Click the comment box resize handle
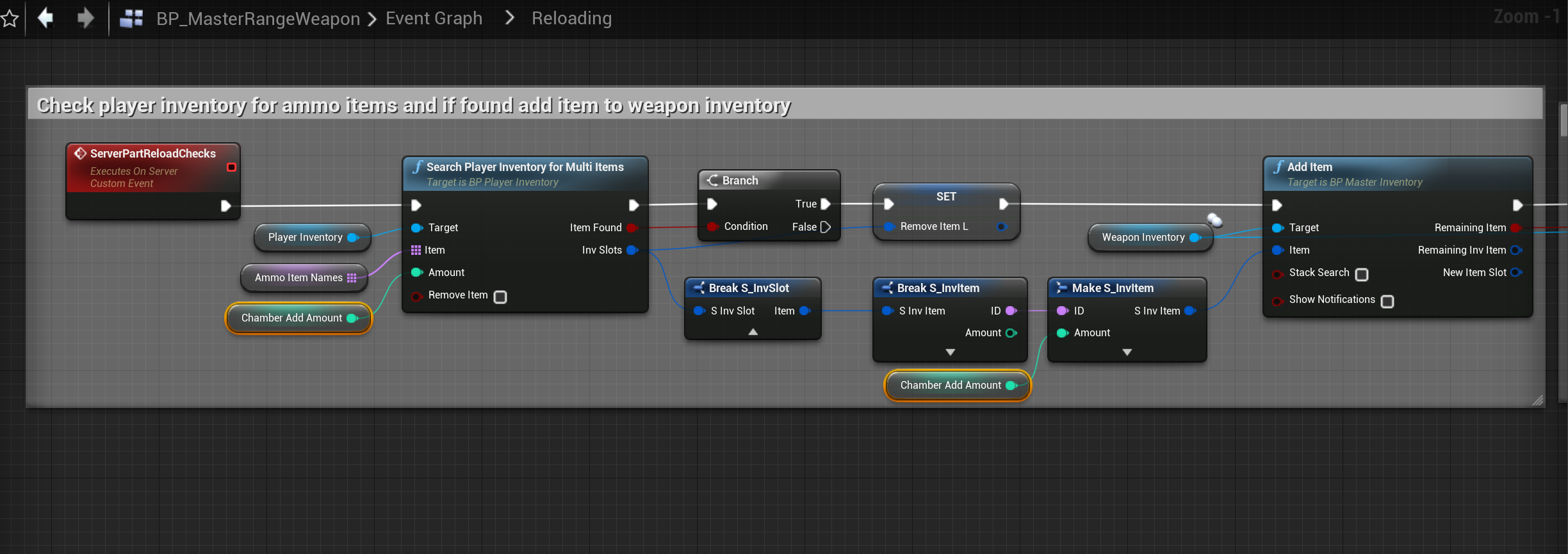This screenshot has width=1568, height=554. 1537,401
